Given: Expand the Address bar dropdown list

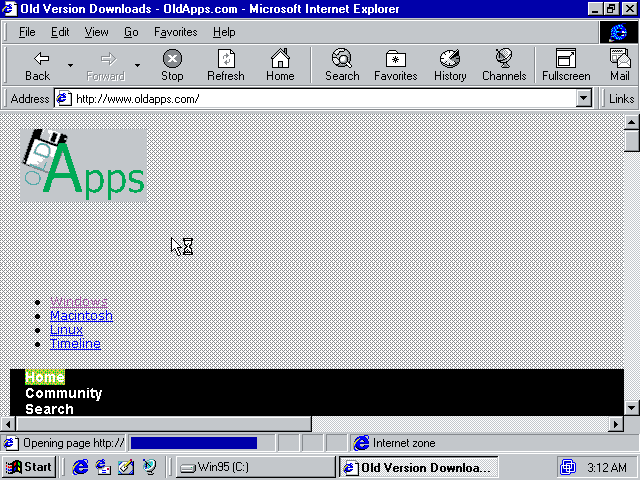Looking at the screenshot, I should click(584, 99).
